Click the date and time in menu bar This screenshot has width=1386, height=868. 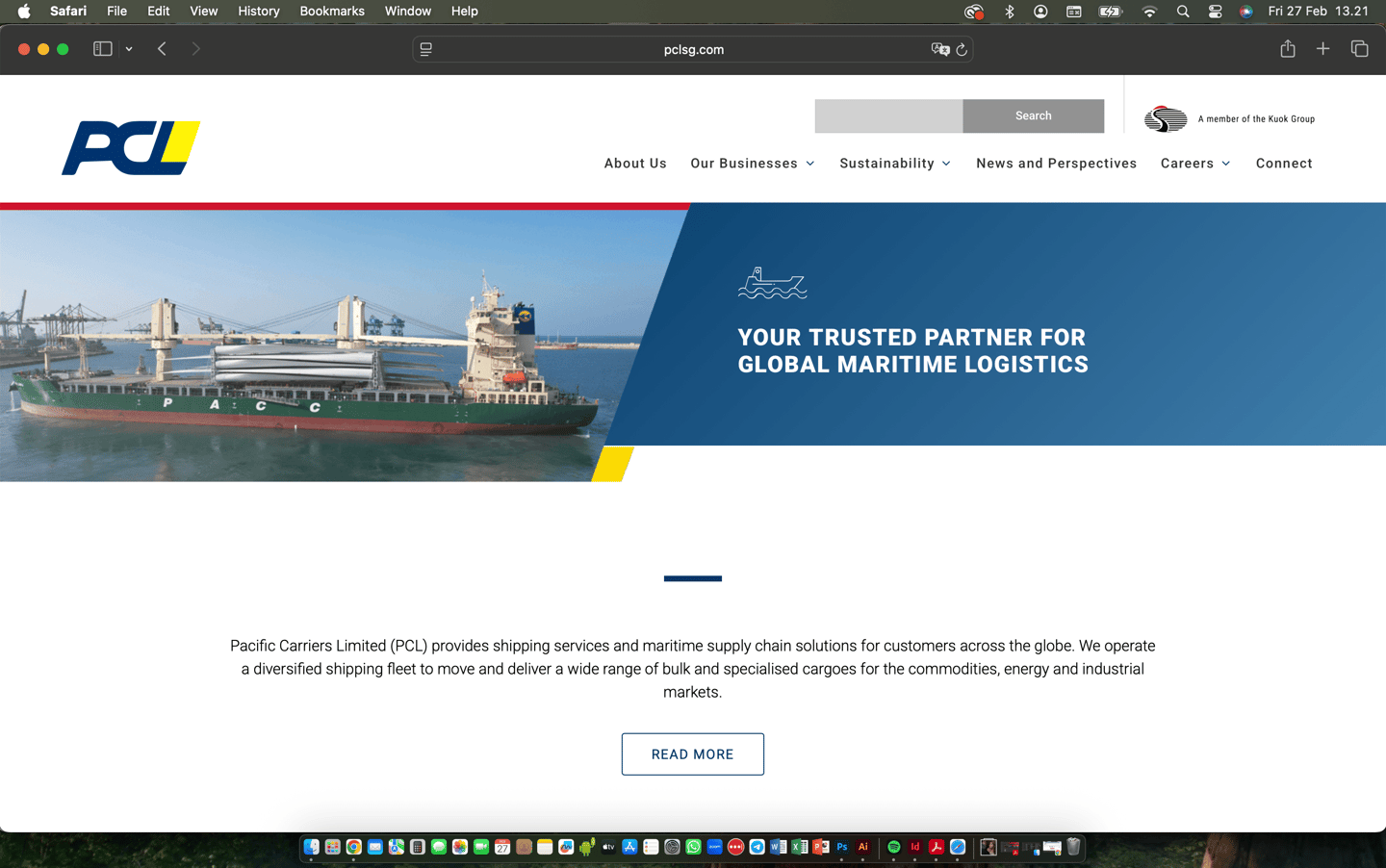pos(1319,12)
